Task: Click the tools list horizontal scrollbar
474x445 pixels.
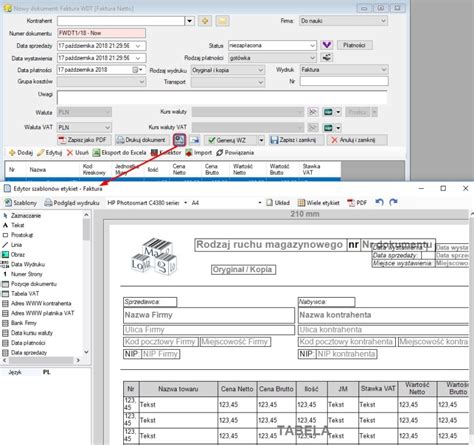Action: tap(41, 360)
